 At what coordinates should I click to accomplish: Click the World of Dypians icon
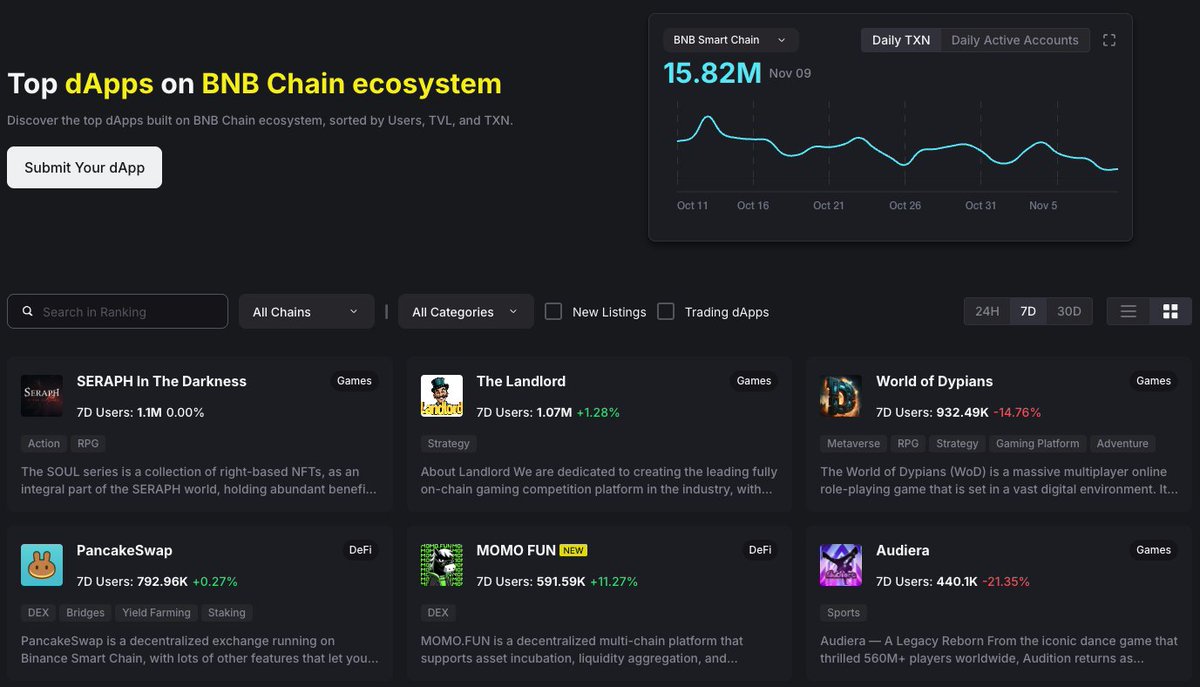pos(840,396)
